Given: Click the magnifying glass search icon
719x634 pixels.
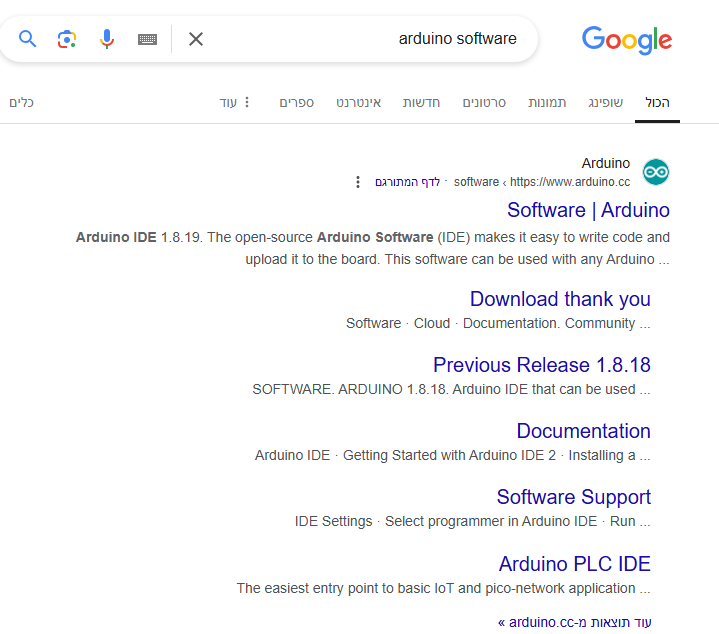Looking at the screenshot, I should tap(28, 39).
